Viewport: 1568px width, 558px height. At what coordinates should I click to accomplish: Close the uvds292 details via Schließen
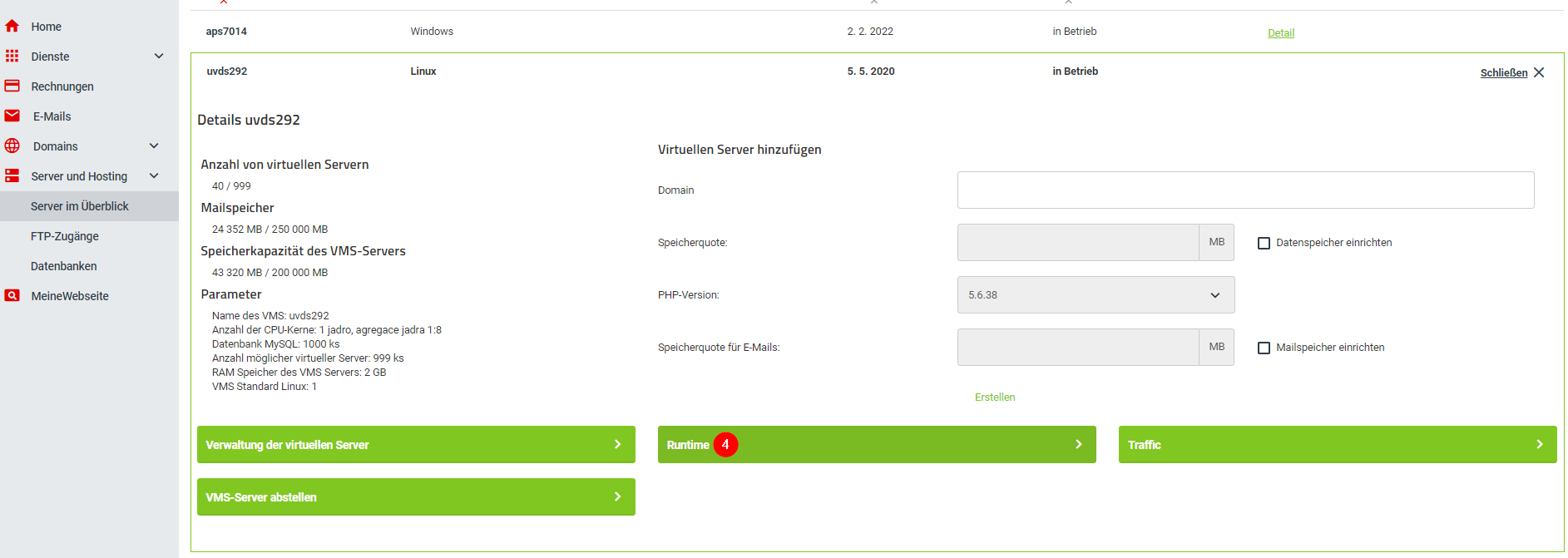1511,73
